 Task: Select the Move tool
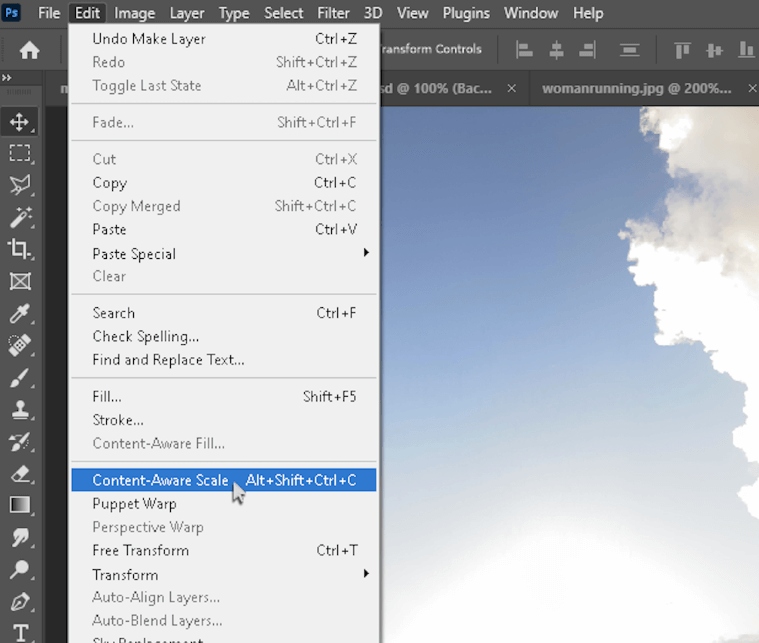point(19,122)
